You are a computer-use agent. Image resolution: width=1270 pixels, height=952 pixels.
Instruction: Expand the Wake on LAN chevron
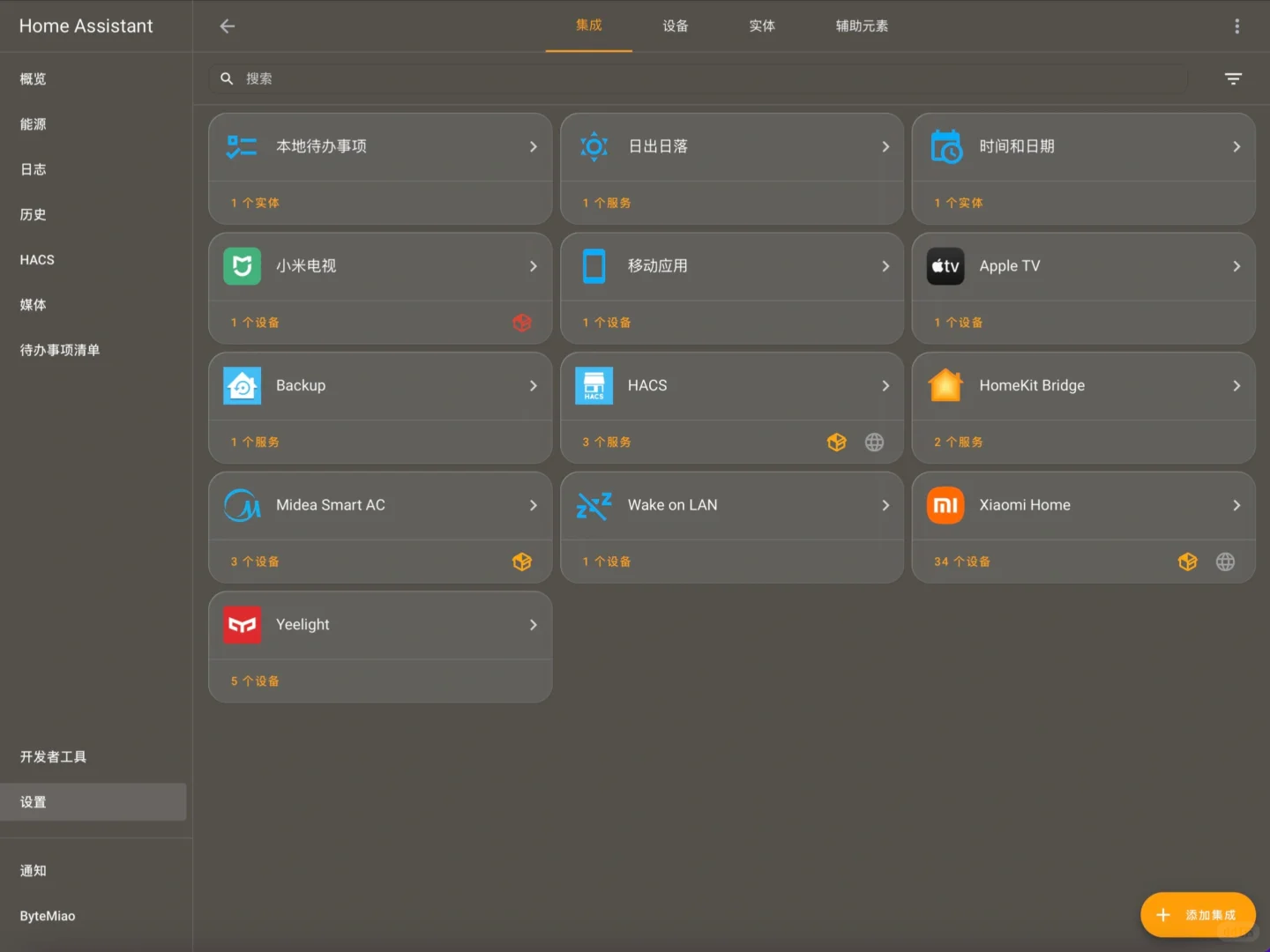pos(885,505)
